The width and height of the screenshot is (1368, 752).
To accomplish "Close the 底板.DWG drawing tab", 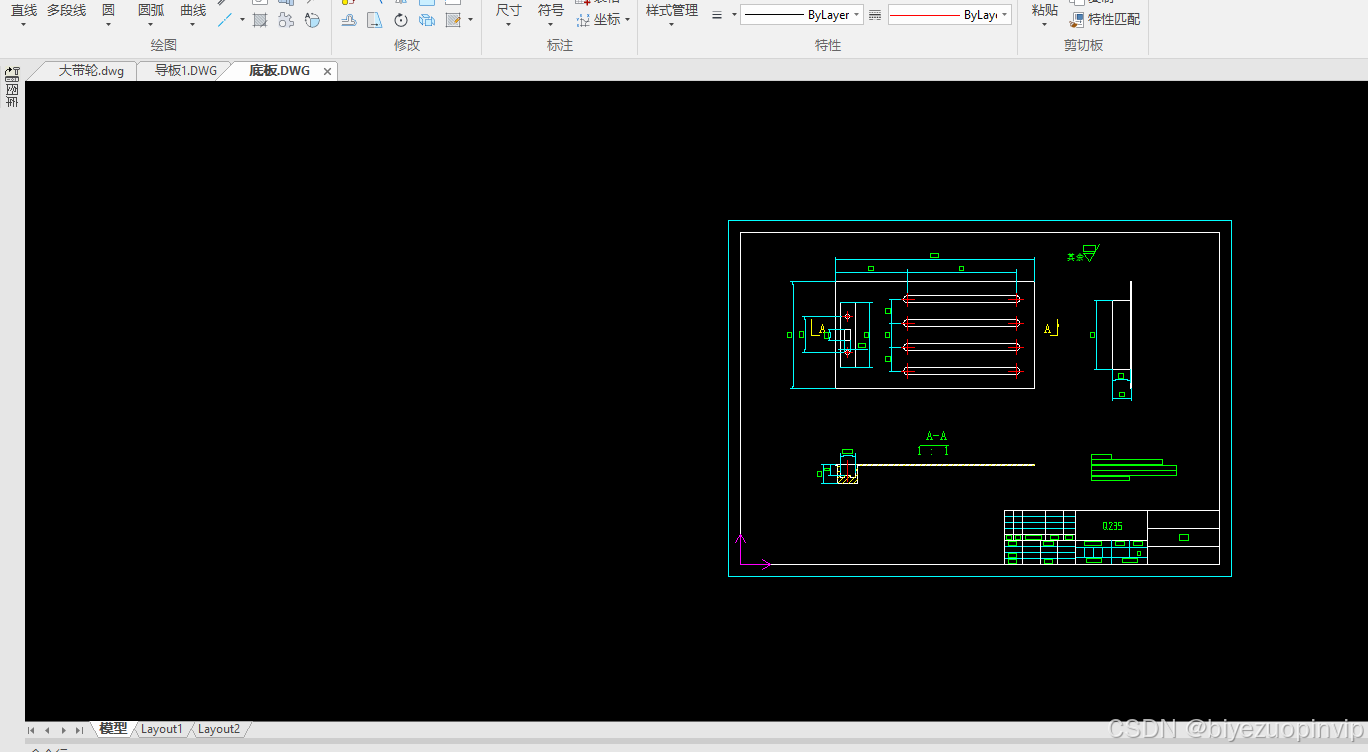I will point(327,72).
